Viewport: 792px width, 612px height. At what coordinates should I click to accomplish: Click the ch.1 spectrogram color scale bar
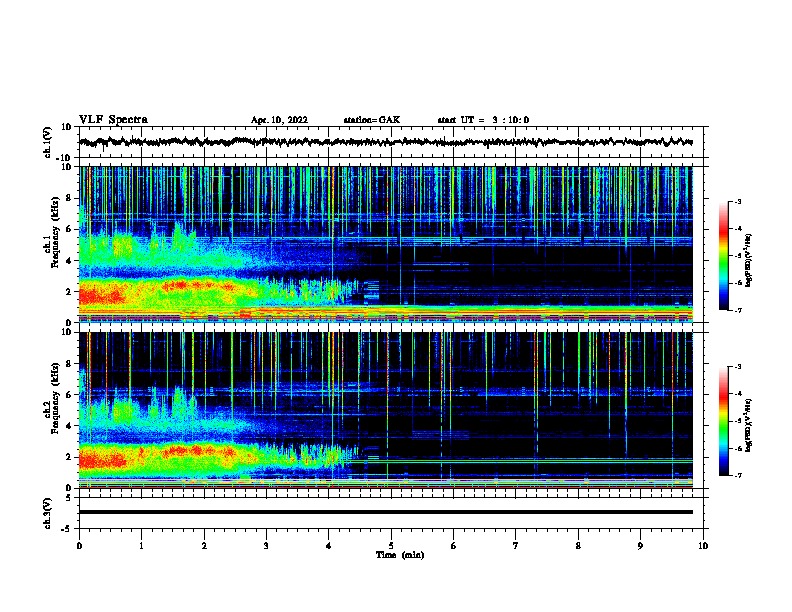pos(724,256)
